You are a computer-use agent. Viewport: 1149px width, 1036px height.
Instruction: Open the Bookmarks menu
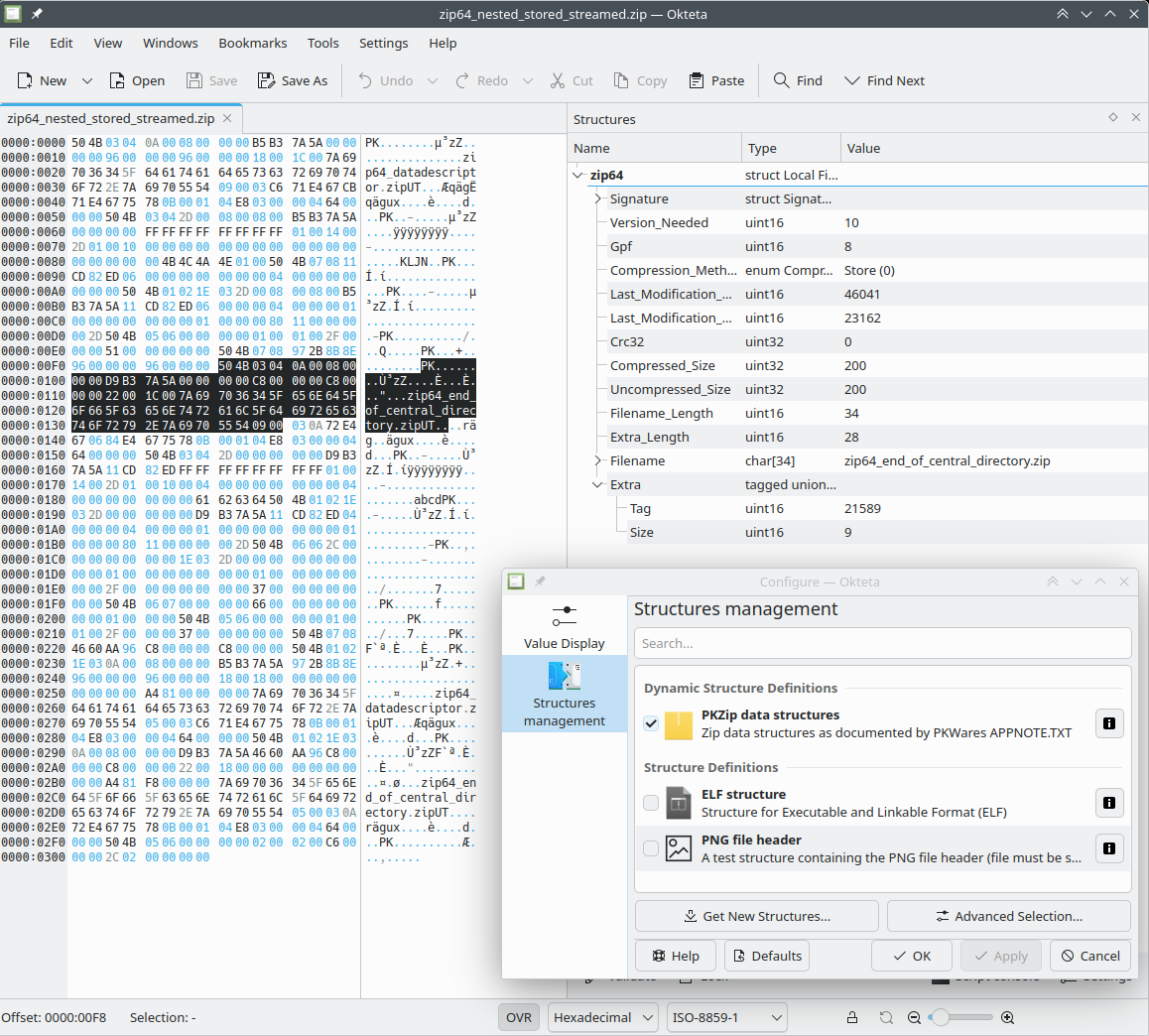tap(253, 44)
